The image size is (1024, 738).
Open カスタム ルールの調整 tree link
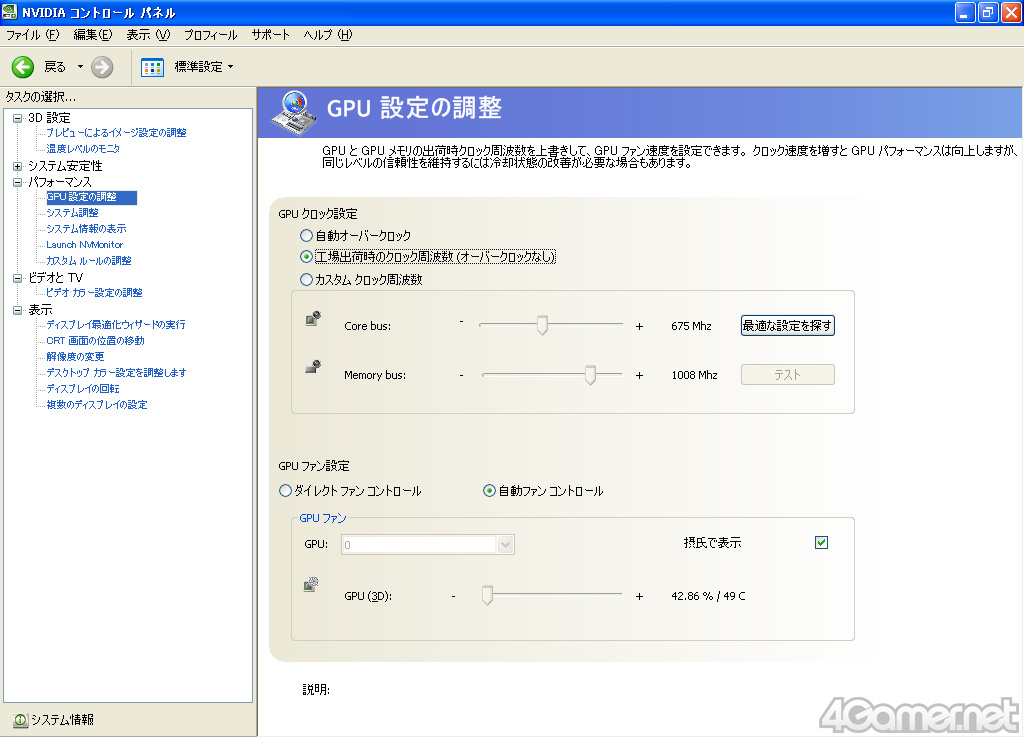[x=89, y=261]
